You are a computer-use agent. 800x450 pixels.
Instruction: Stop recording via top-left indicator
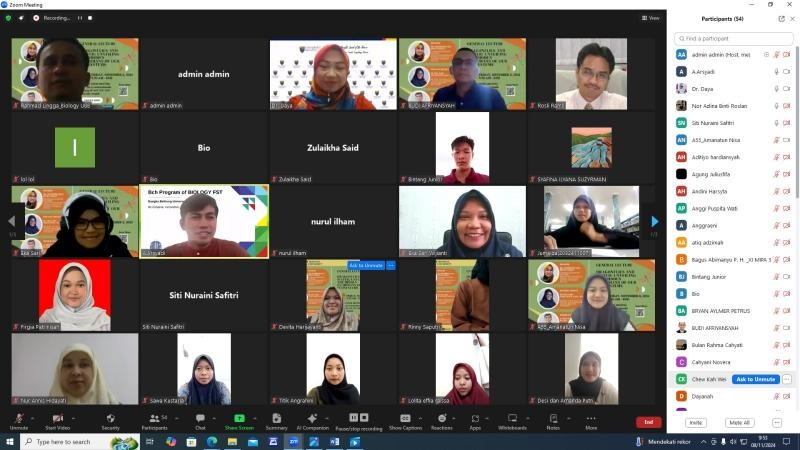[90, 18]
